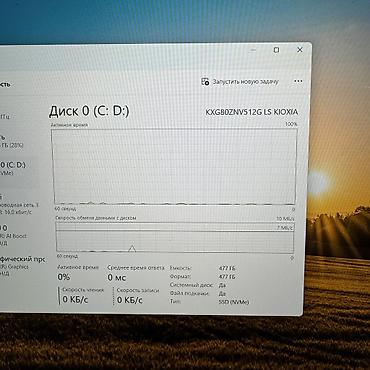
Task: Click the Запустить новую задачу button
Action: pyautogui.click(x=240, y=82)
